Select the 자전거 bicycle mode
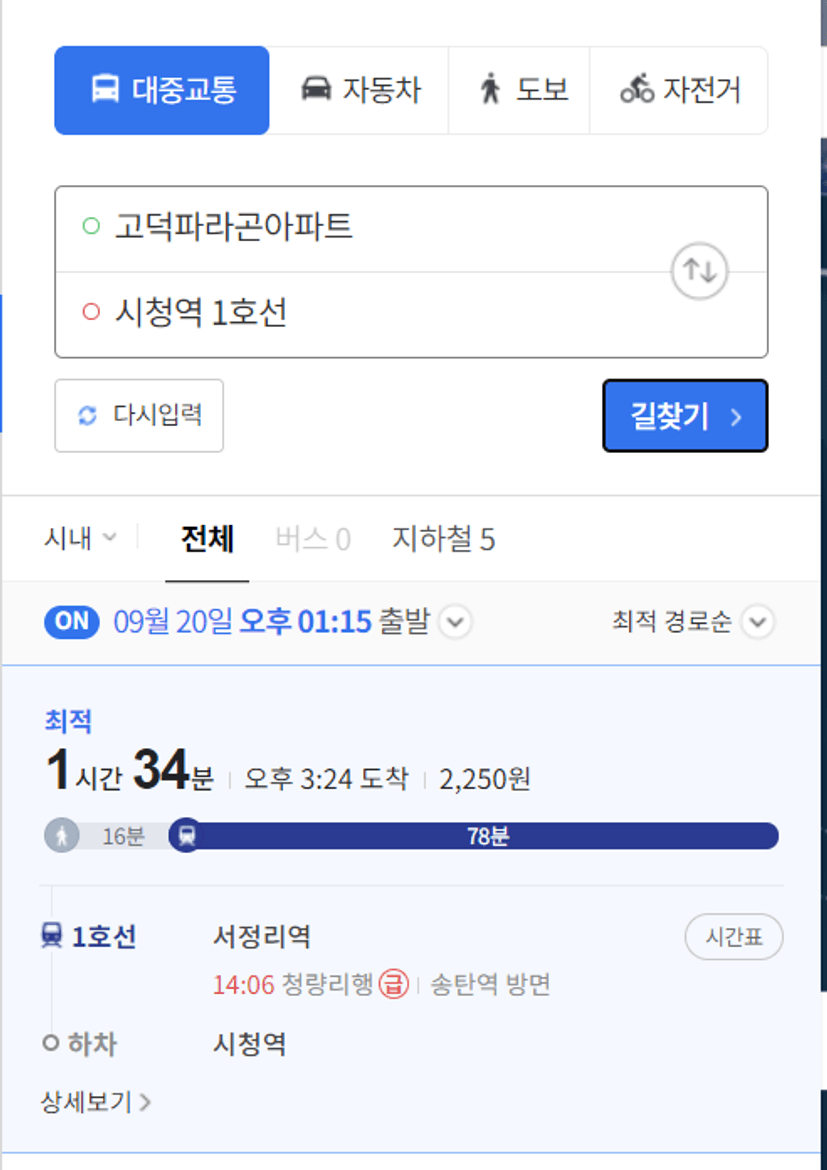This screenshot has width=827, height=1170. click(678, 90)
